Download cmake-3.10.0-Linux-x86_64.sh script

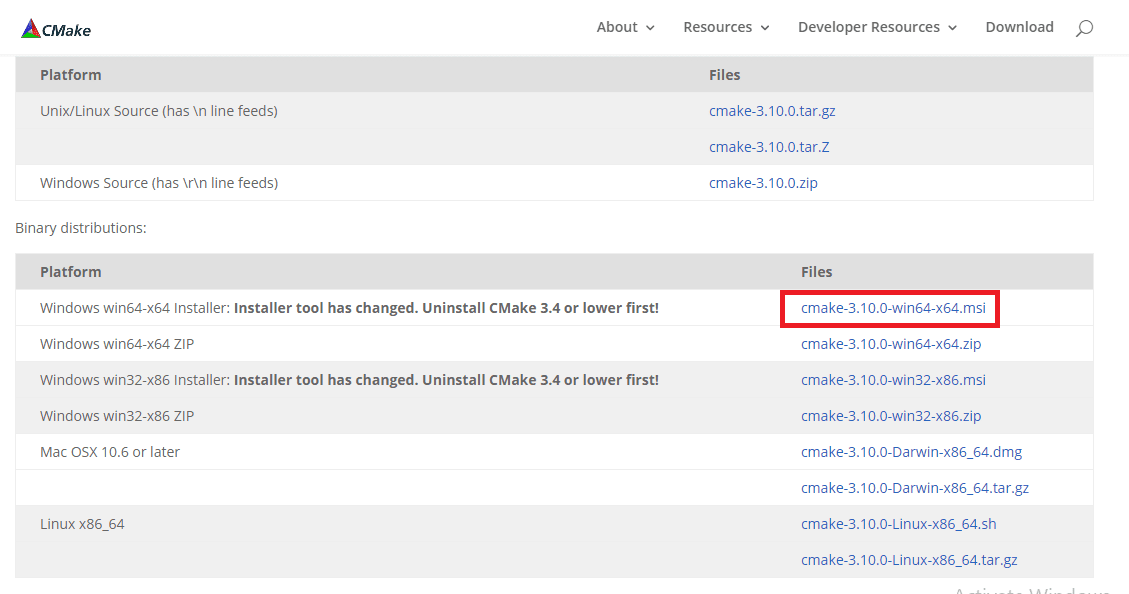point(899,524)
